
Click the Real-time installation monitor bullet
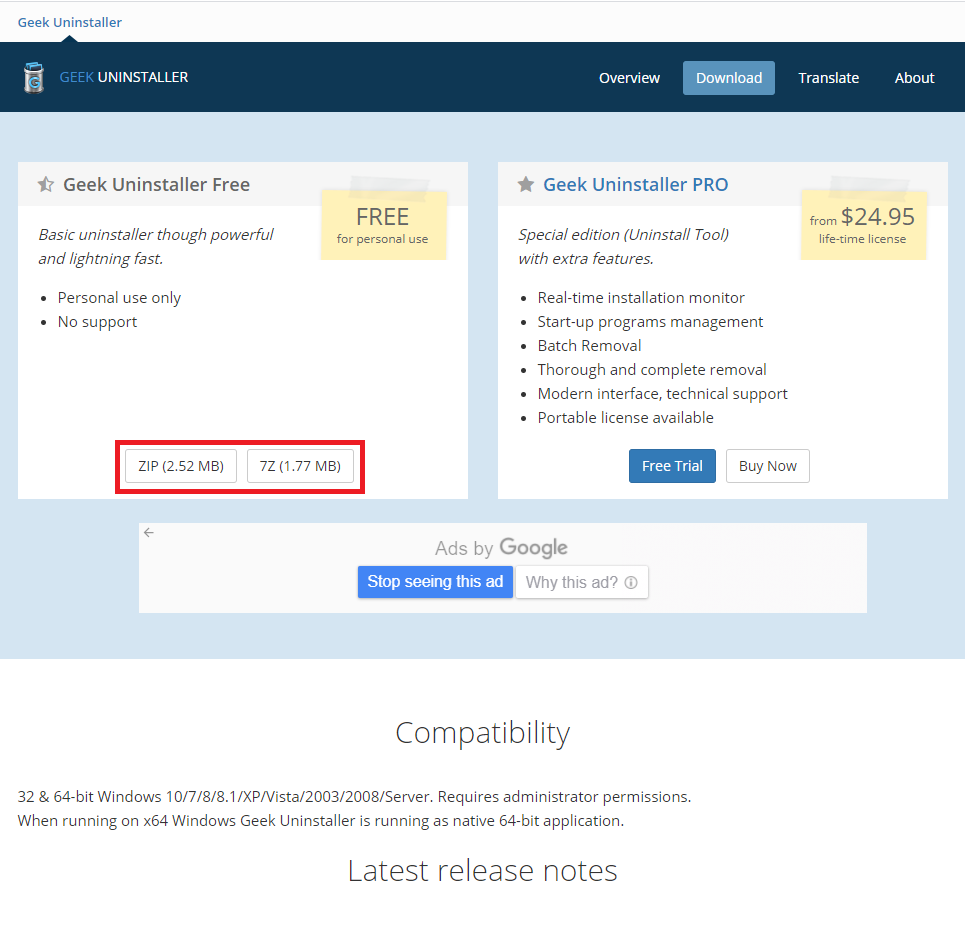pos(641,298)
